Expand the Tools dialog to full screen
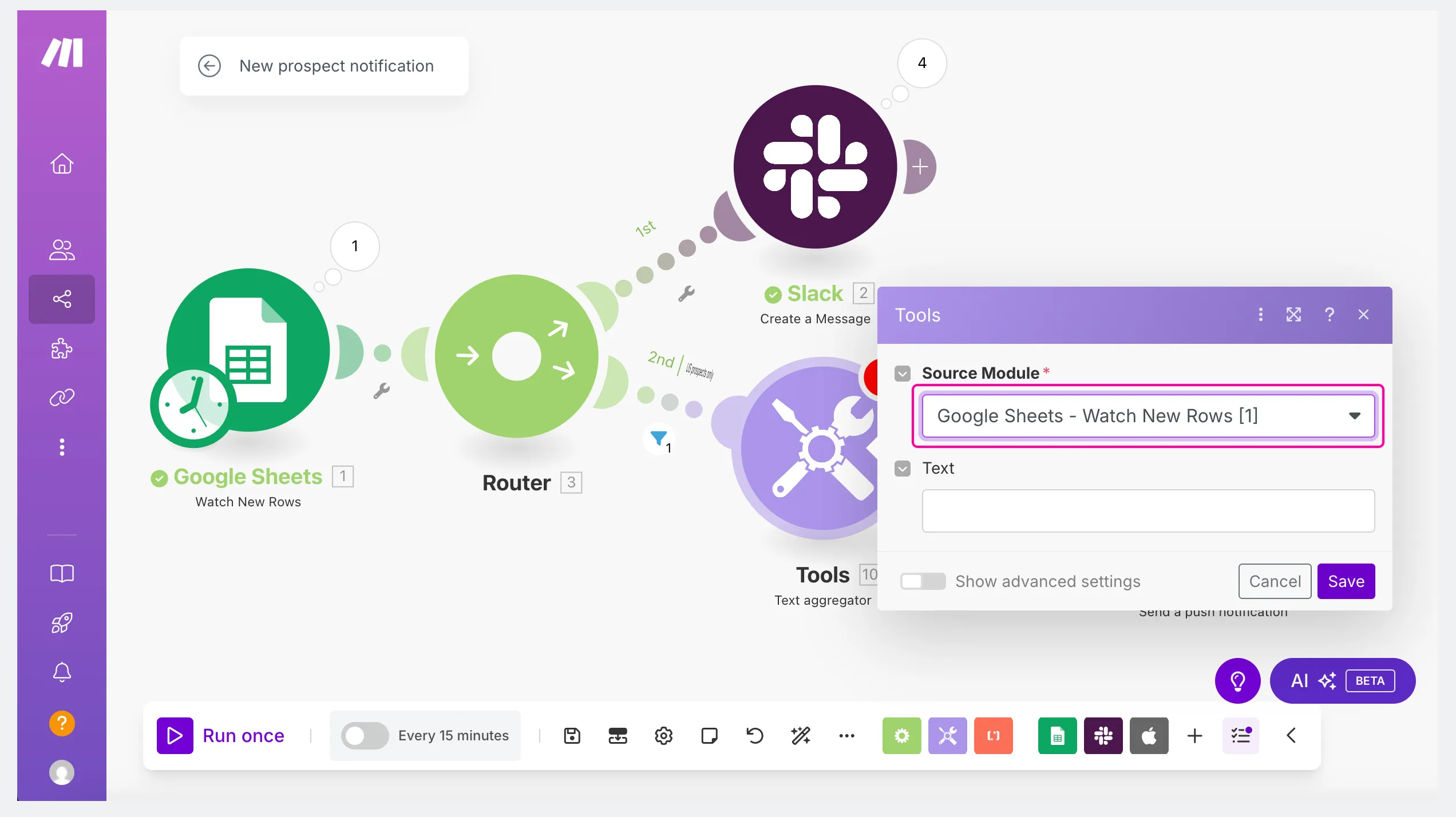Image resolution: width=1456 pixels, height=817 pixels. (1294, 315)
